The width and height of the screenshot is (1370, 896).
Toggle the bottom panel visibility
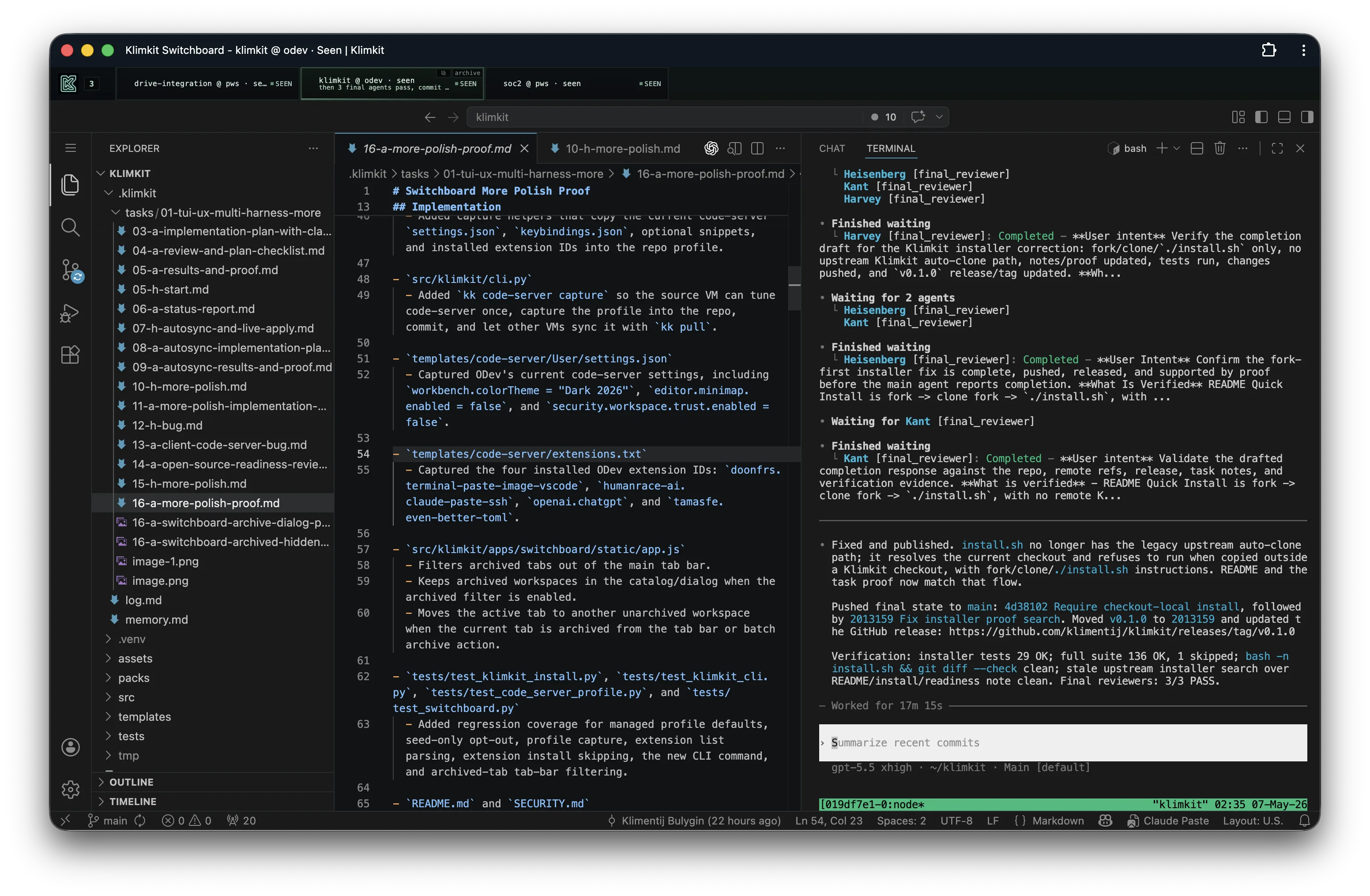click(x=1283, y=117)
